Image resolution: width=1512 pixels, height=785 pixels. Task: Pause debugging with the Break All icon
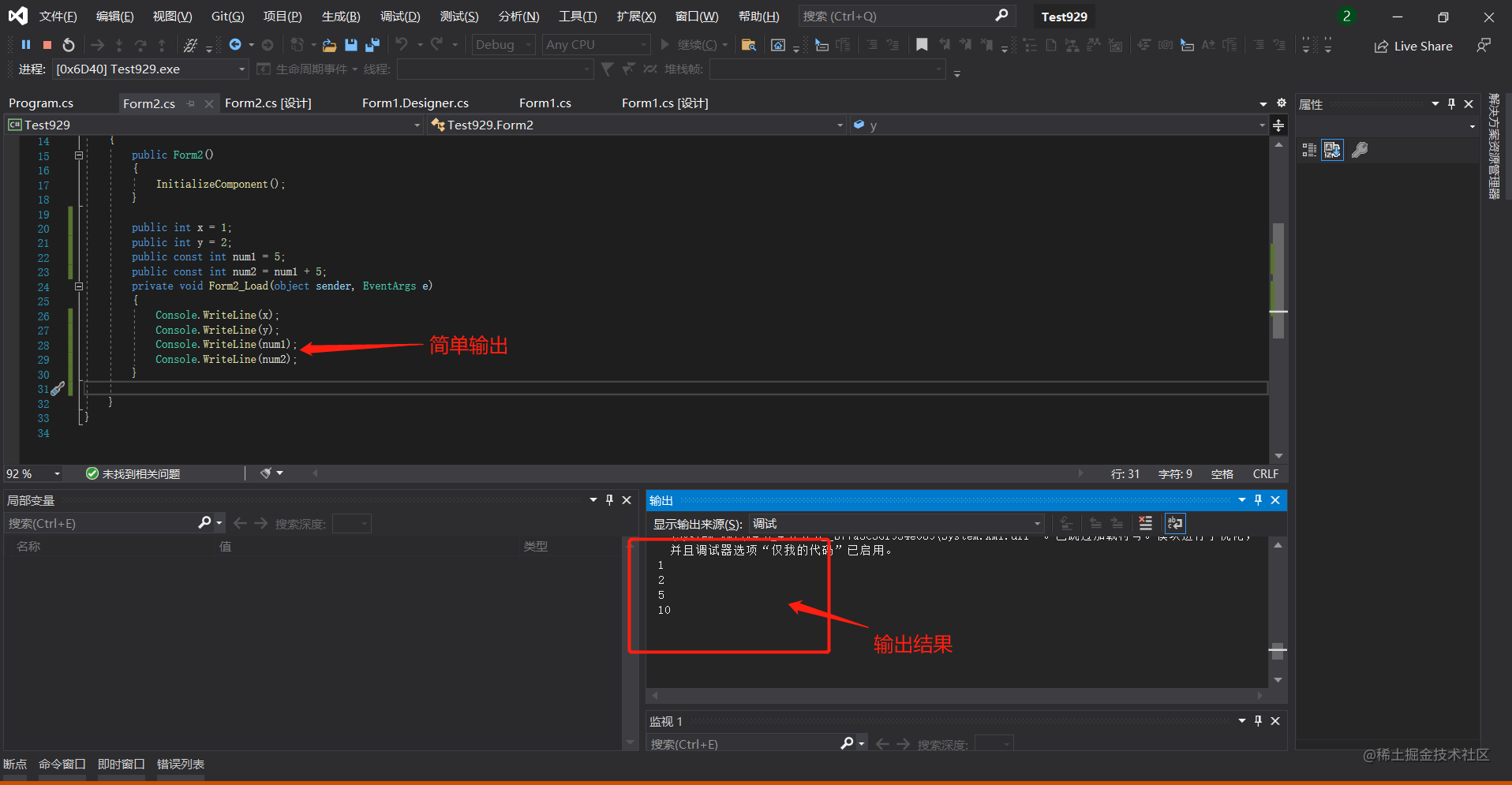click(x=26, y=45)
